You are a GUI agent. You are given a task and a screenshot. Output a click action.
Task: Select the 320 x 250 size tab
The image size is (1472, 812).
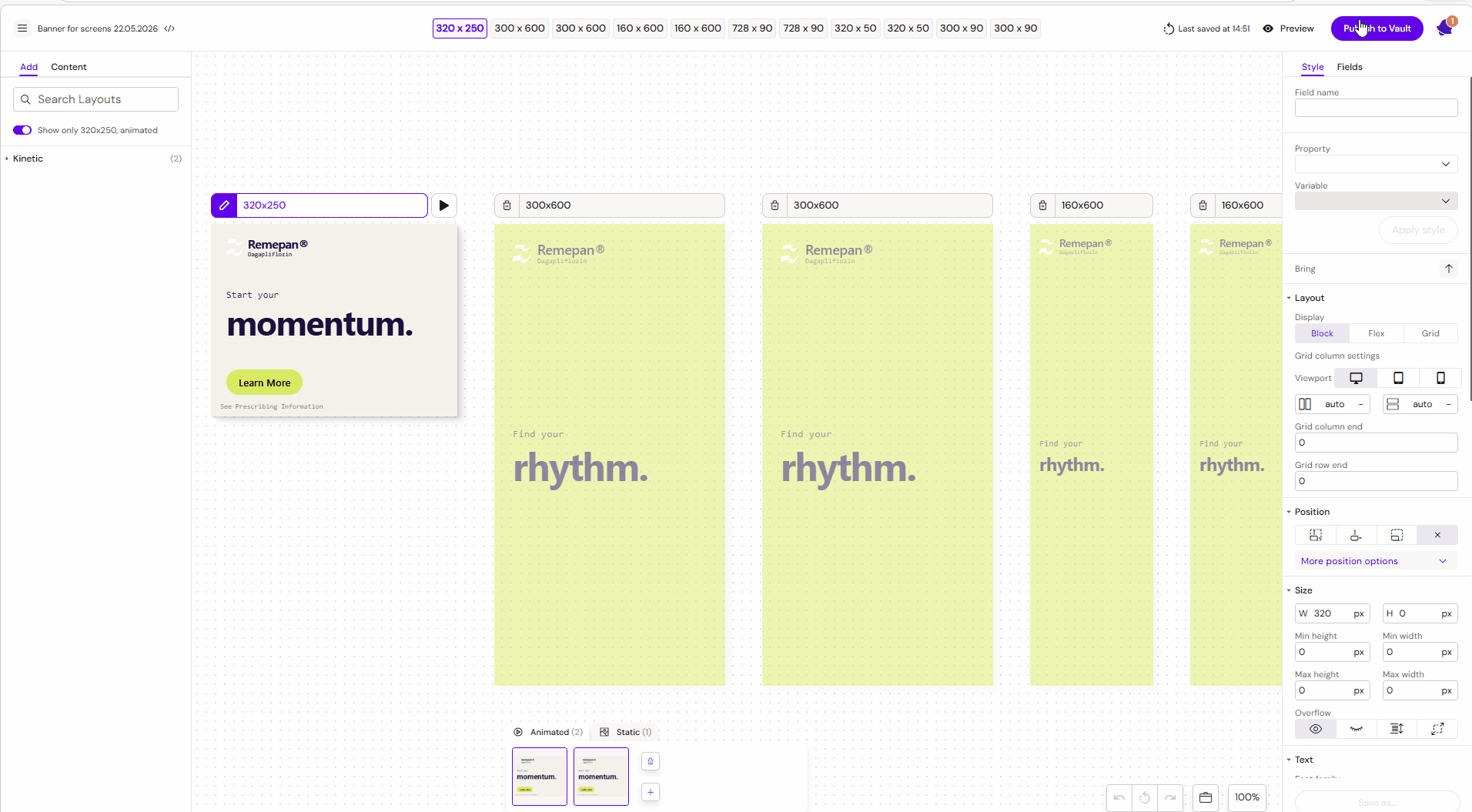460,28
